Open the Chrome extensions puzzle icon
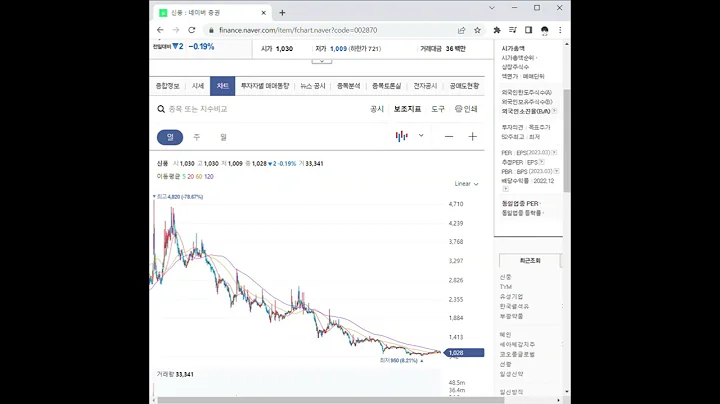This screenshot has width=720, height=404. (497, 30)
